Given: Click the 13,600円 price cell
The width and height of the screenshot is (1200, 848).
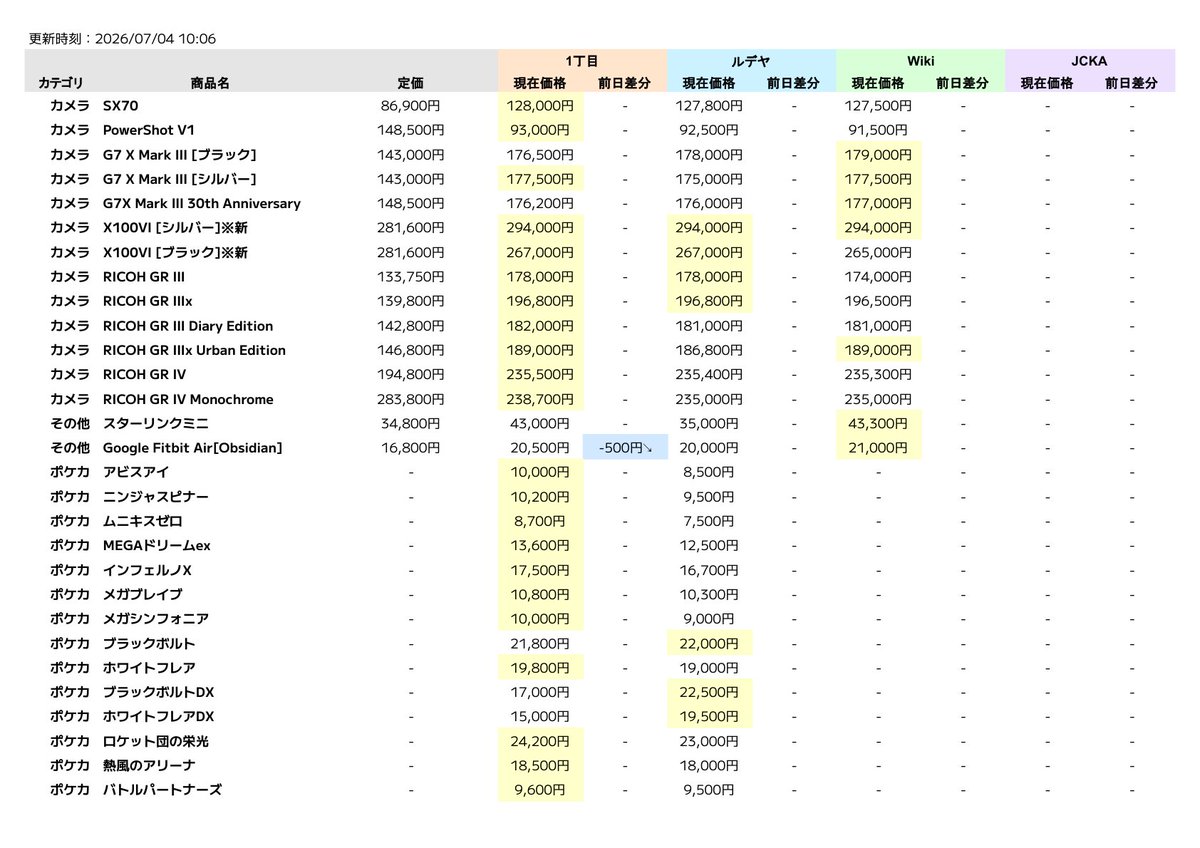Looking at the screenshot, I should (x=540, y=546).
